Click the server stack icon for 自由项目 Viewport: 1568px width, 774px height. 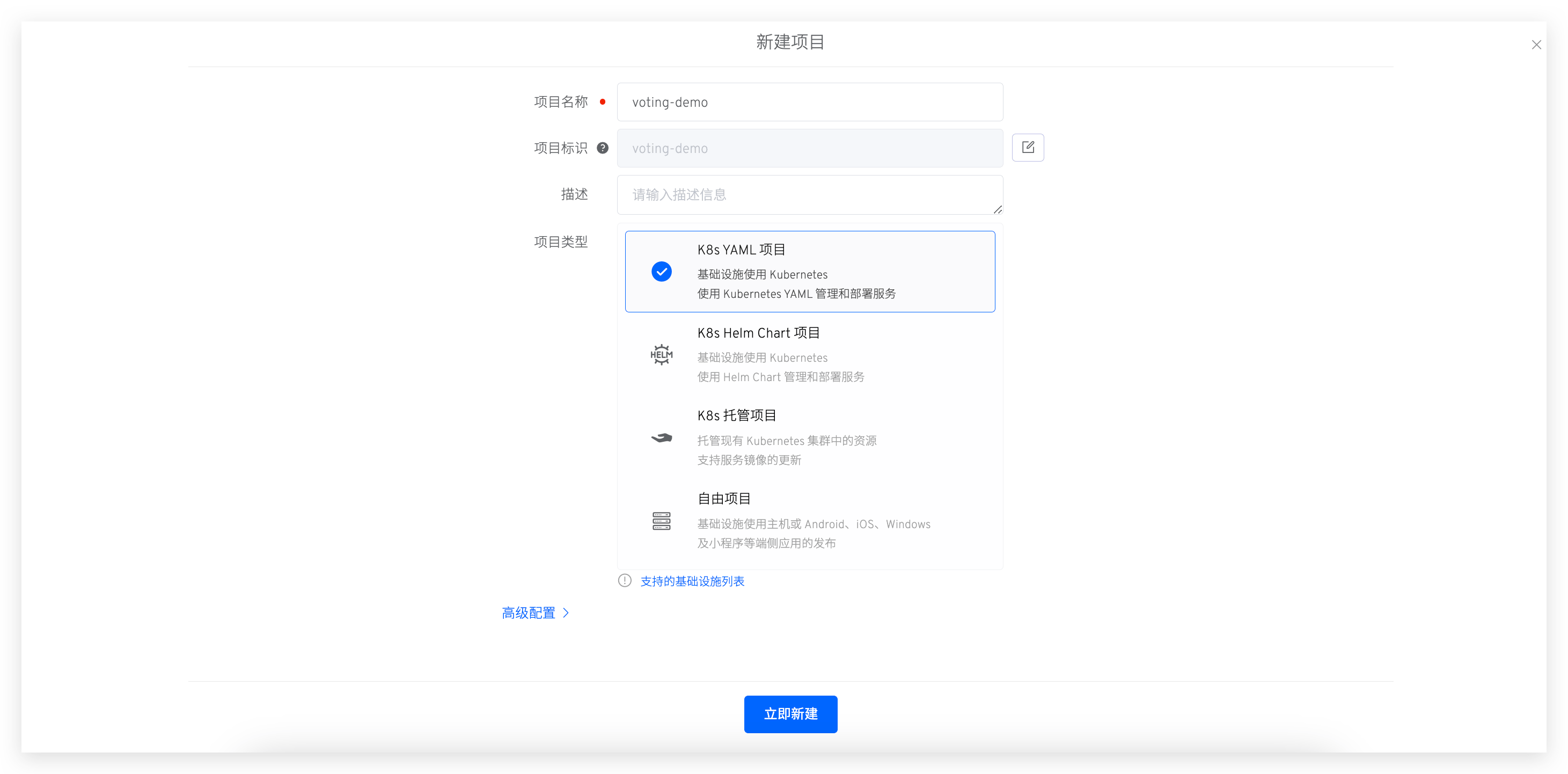pos(661,521)
